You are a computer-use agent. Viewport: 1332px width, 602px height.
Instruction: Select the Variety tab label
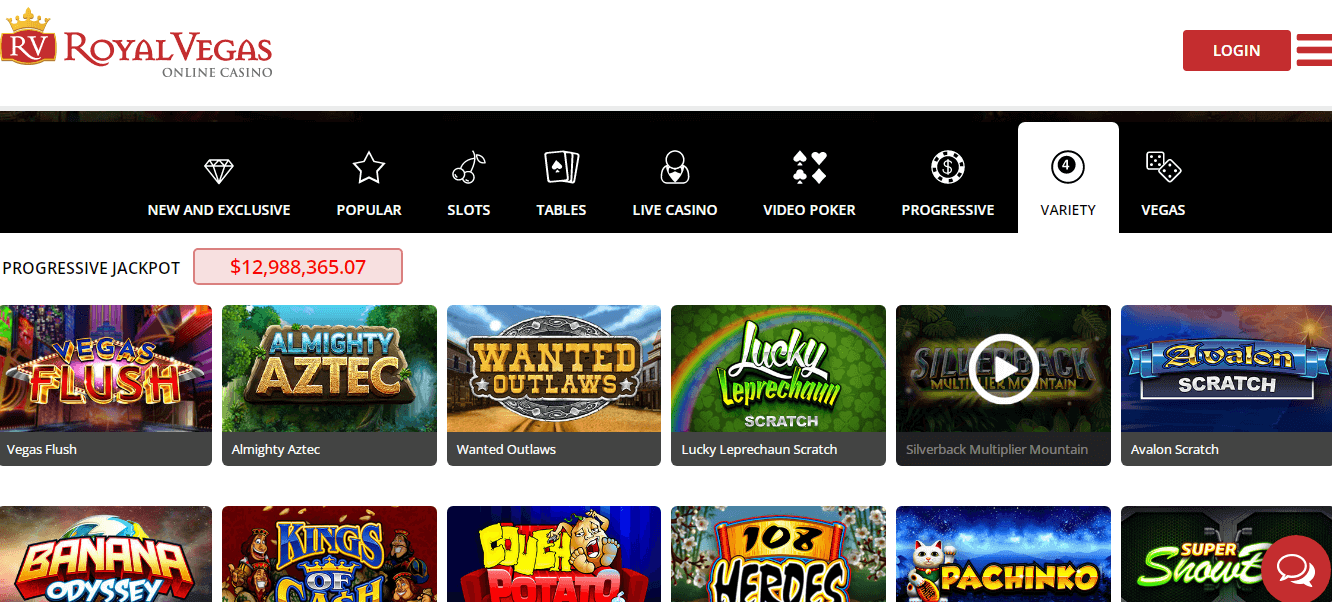point(1068,210)
